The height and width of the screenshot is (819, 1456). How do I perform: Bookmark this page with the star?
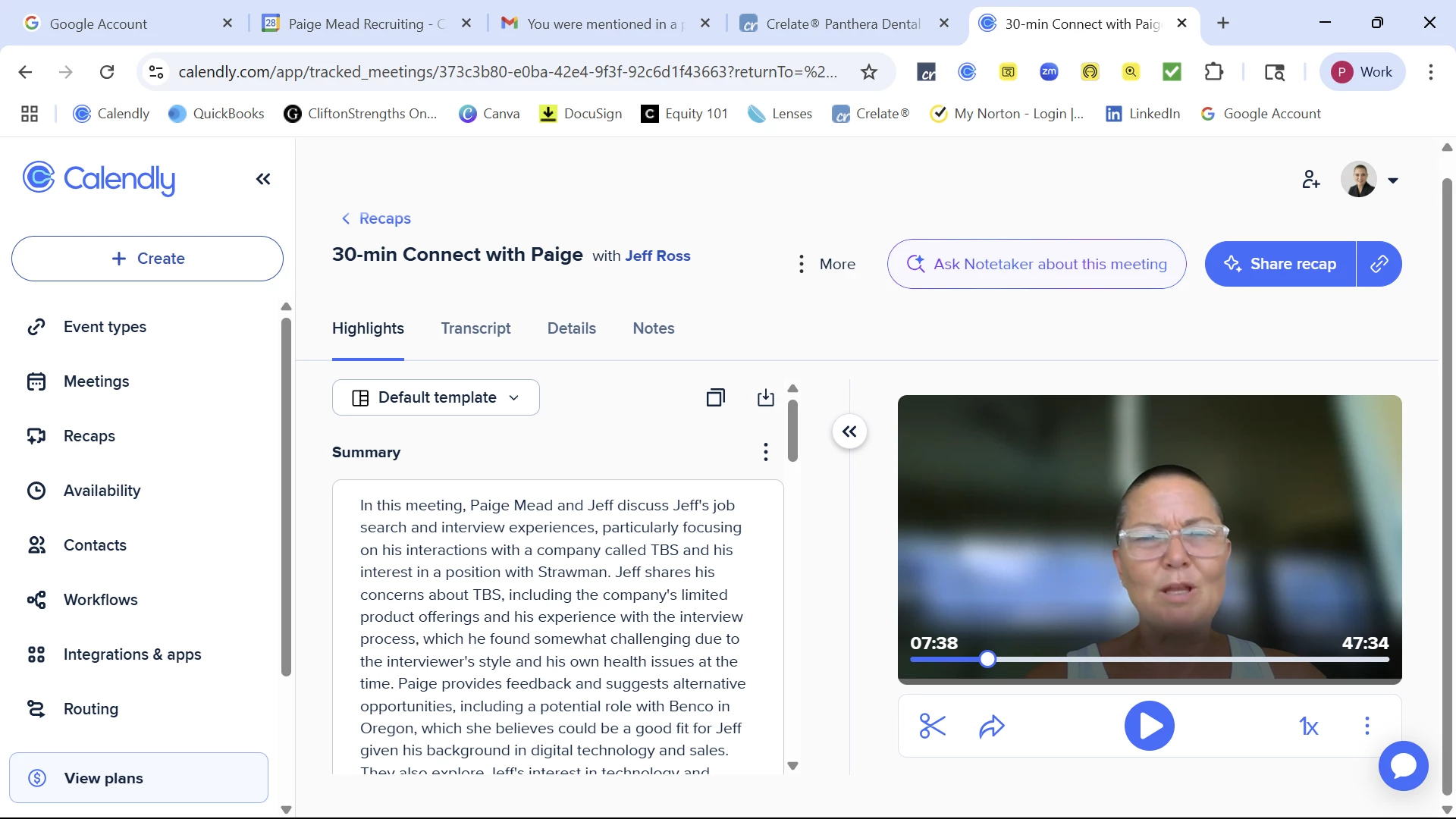click(x=869, y=72)
